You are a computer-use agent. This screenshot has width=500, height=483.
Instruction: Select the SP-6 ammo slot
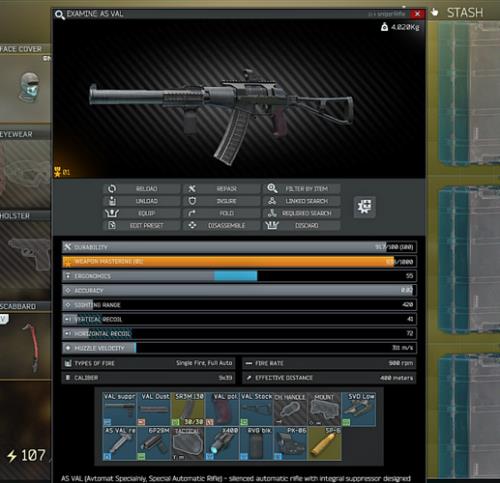325,444
